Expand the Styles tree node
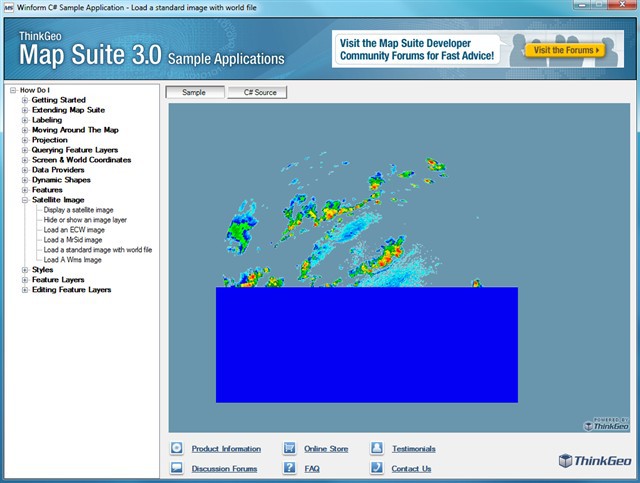This screenshot has height=483, width=640. coord(24,270)
